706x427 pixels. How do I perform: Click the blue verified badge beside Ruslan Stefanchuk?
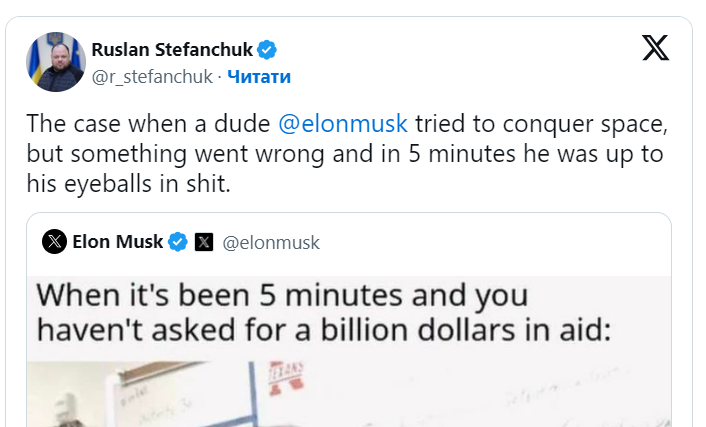tap(268, 49)
